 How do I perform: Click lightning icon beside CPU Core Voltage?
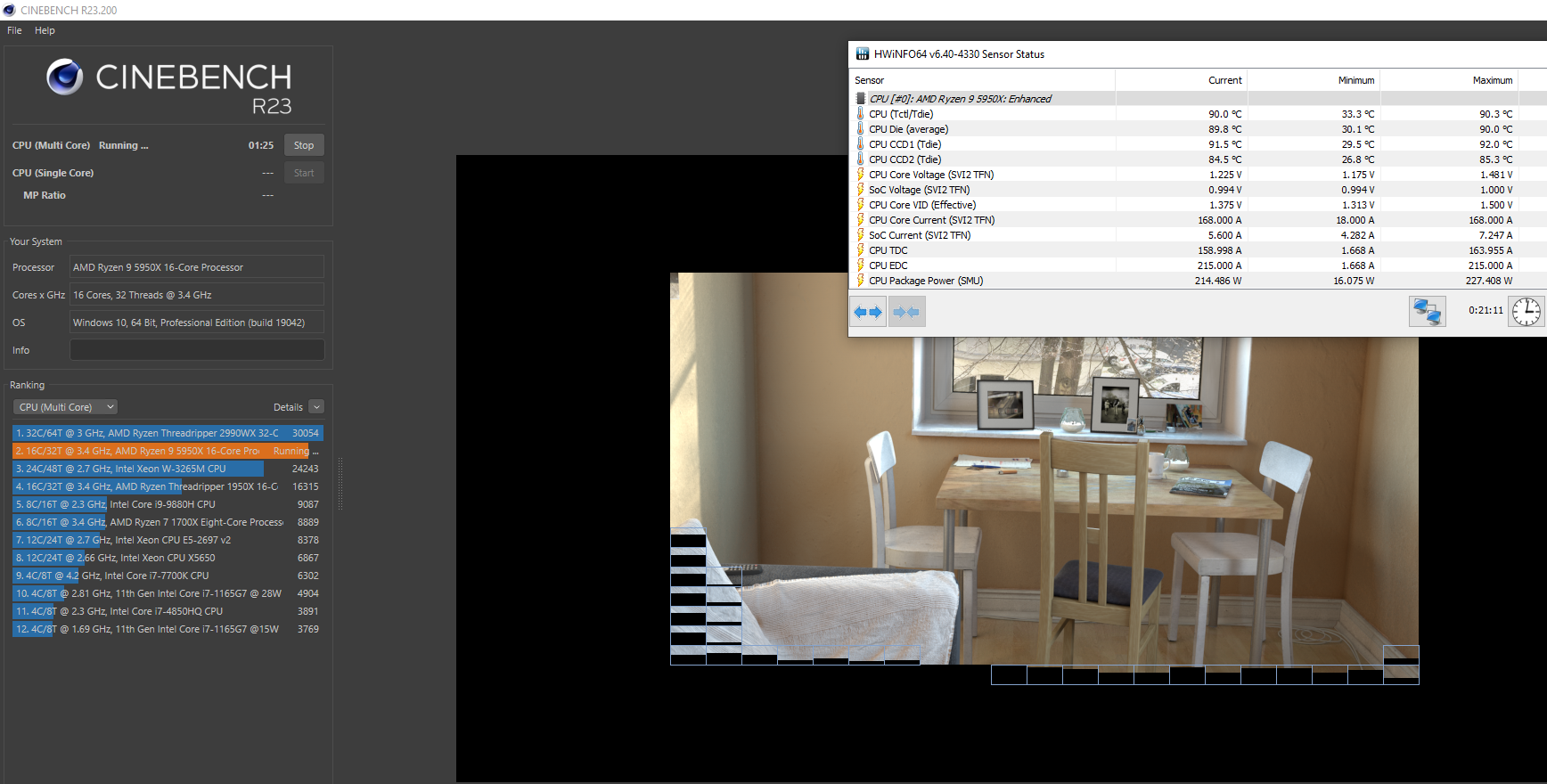(x=861, y=175)
